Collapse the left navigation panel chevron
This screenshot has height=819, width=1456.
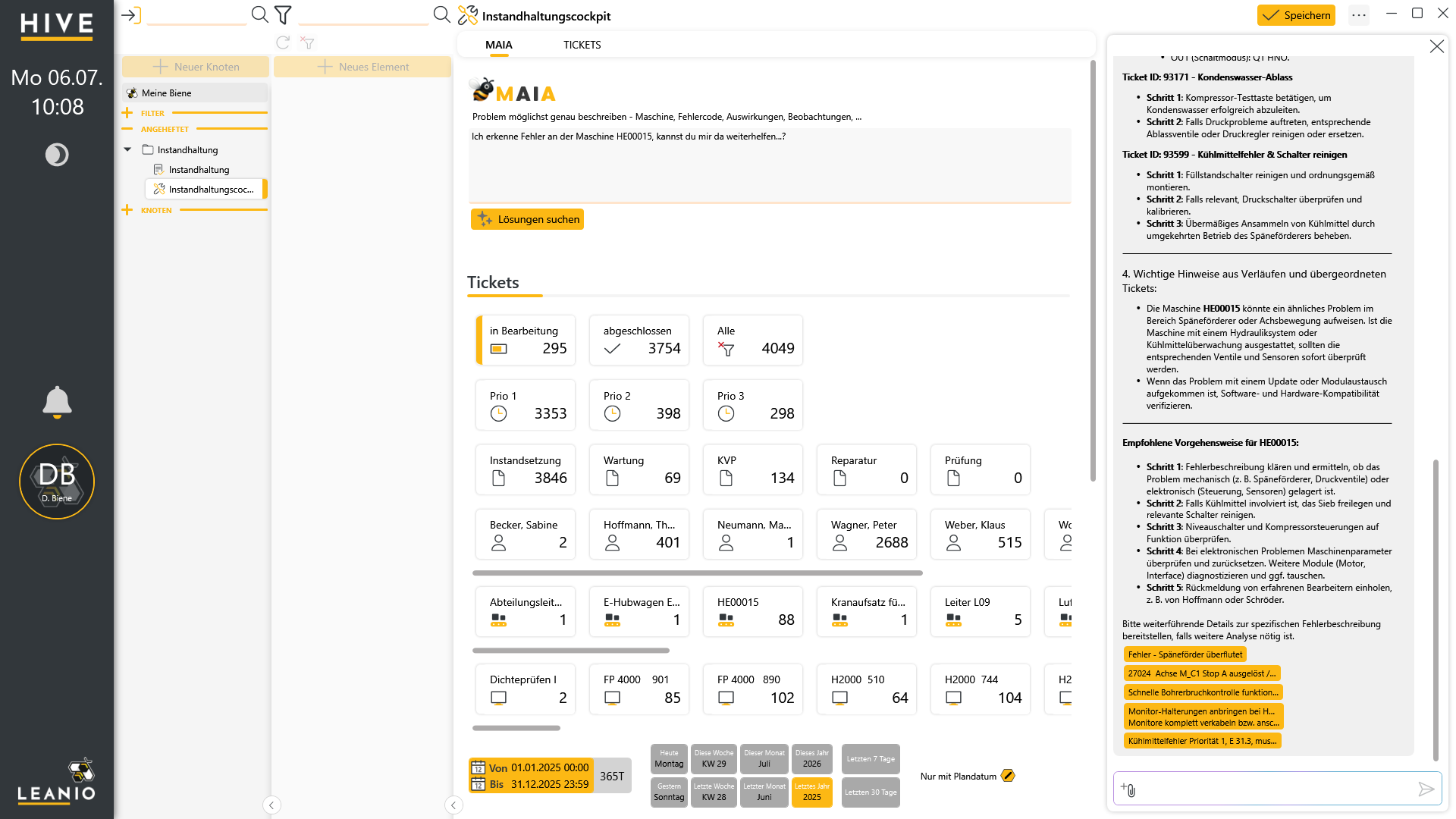click(271, 805)
